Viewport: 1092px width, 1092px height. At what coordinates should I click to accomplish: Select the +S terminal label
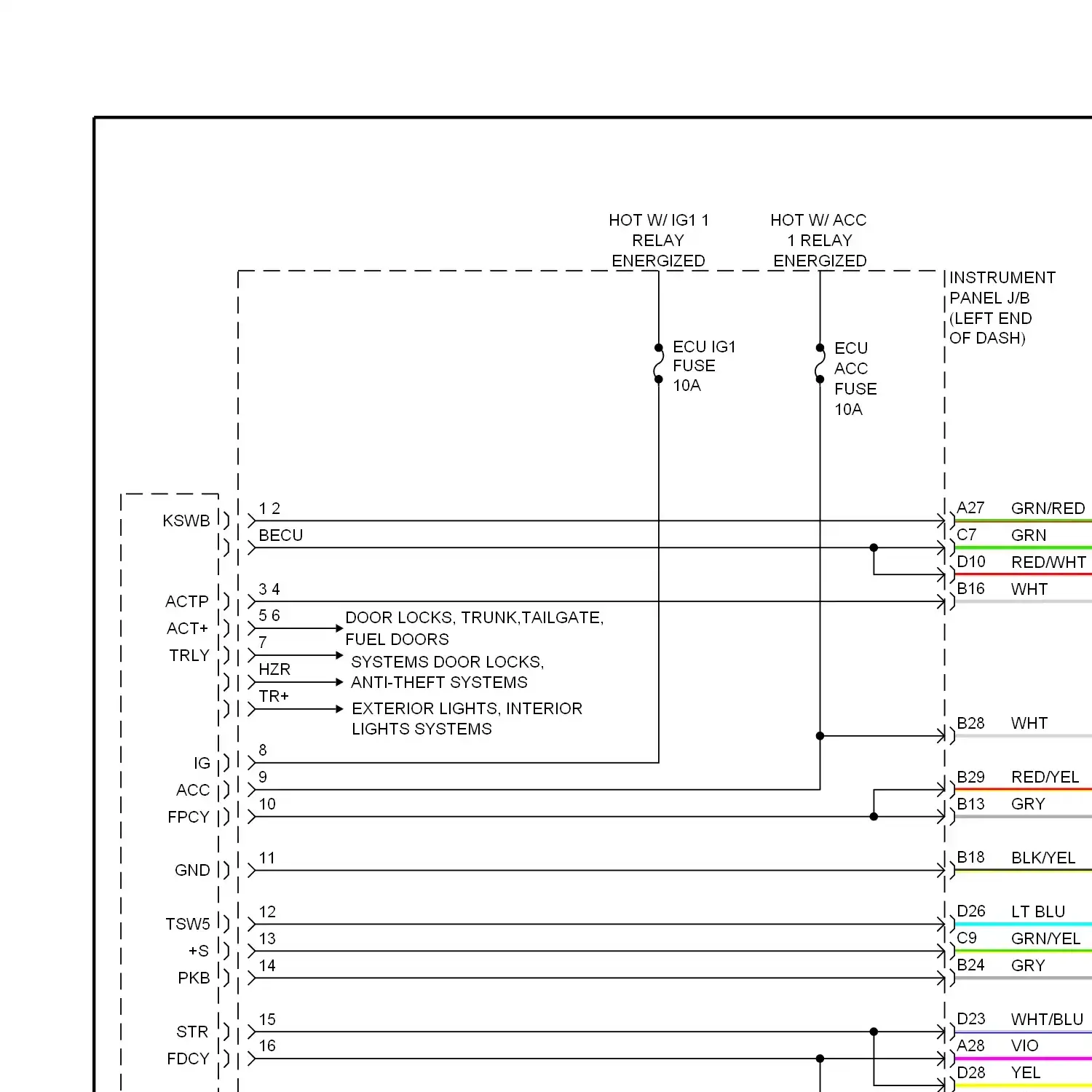point(199,951)
